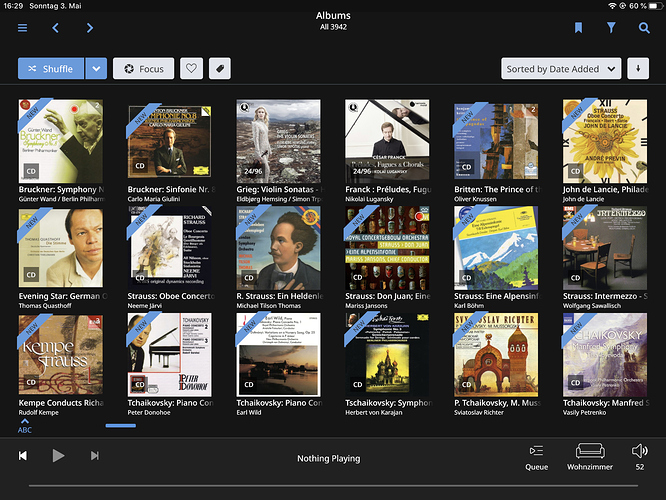The width and height of the screenshot is (666, 500).
Task: Open the ABC alphabet jump control
Action: click(x=25, y=426)
